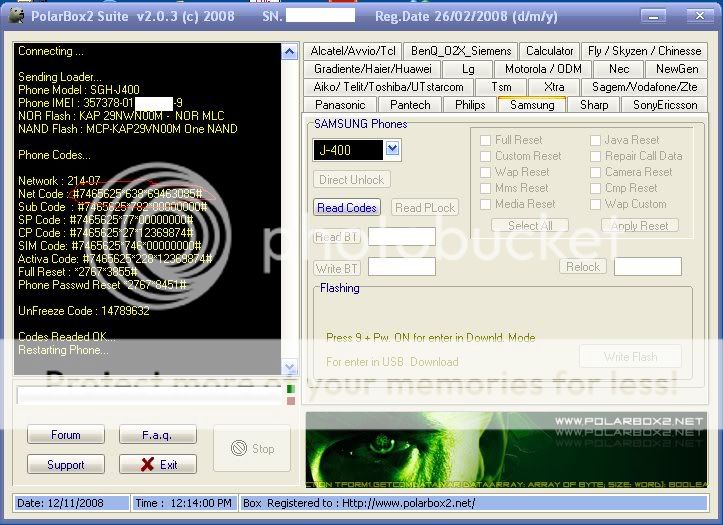Select the Pantech tab
This screenshot has width=723, height=525.
[410, 105]
